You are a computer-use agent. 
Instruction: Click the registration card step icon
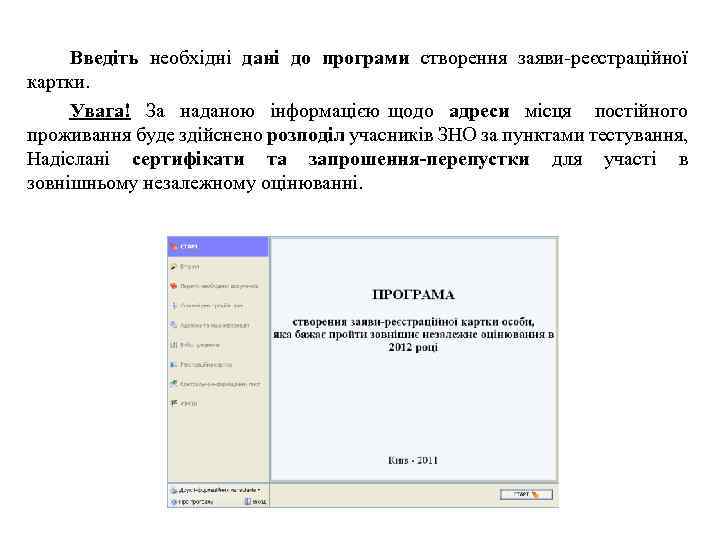174,365
